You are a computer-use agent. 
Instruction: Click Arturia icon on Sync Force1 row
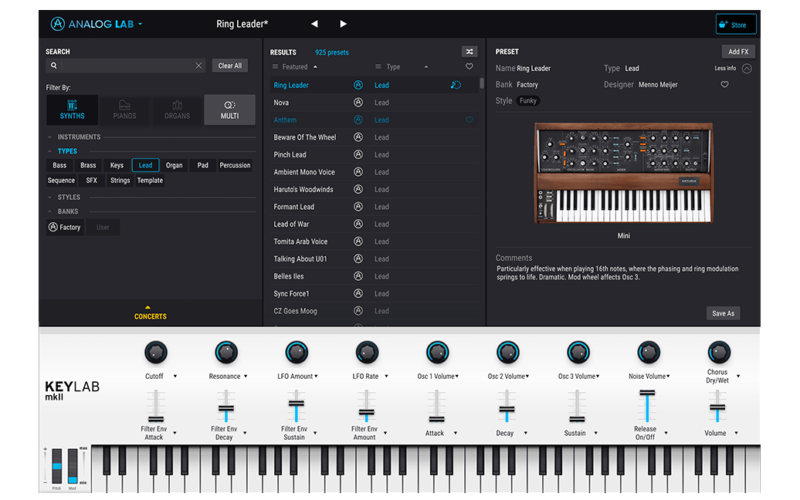[x=358, y=293]
